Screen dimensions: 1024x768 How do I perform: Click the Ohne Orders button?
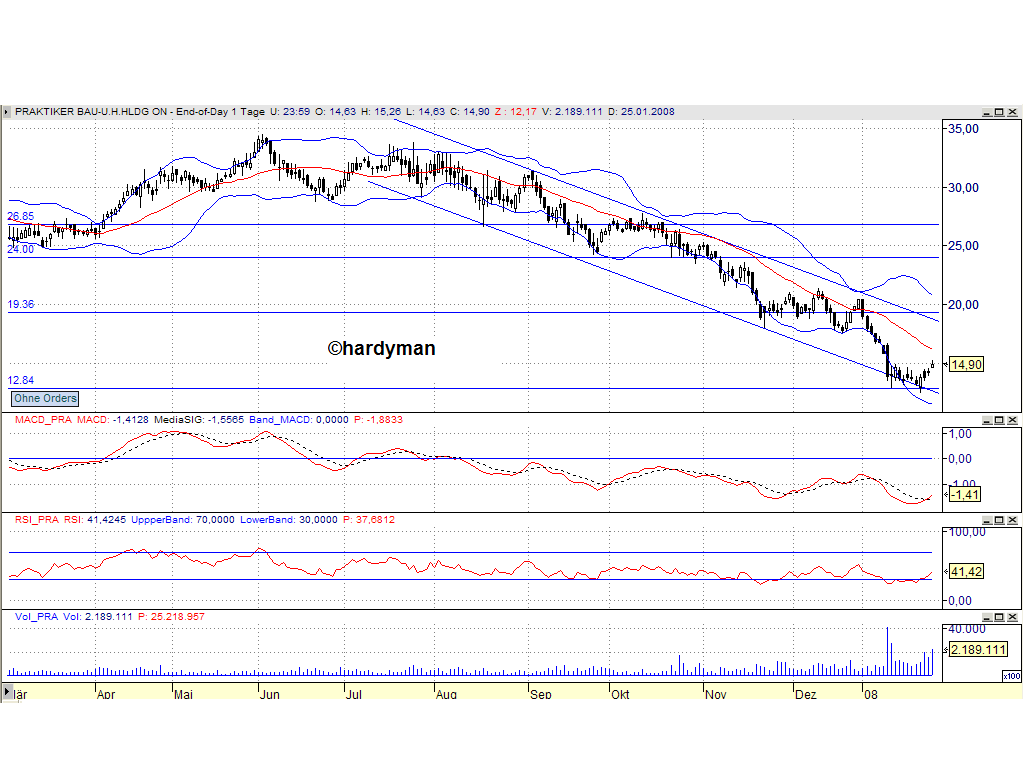coord(44,398)
